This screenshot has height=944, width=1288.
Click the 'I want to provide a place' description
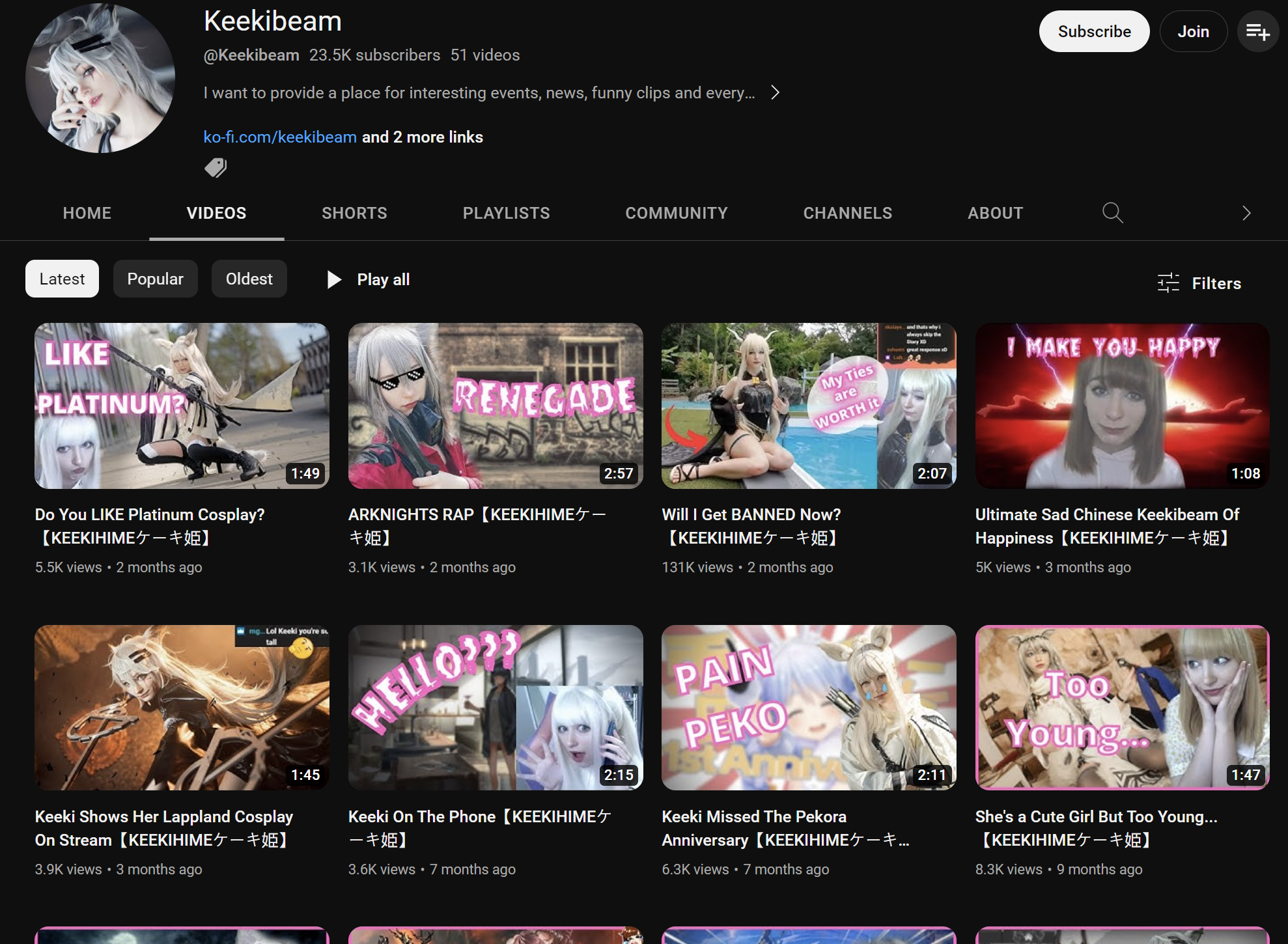tap(479, 92)
